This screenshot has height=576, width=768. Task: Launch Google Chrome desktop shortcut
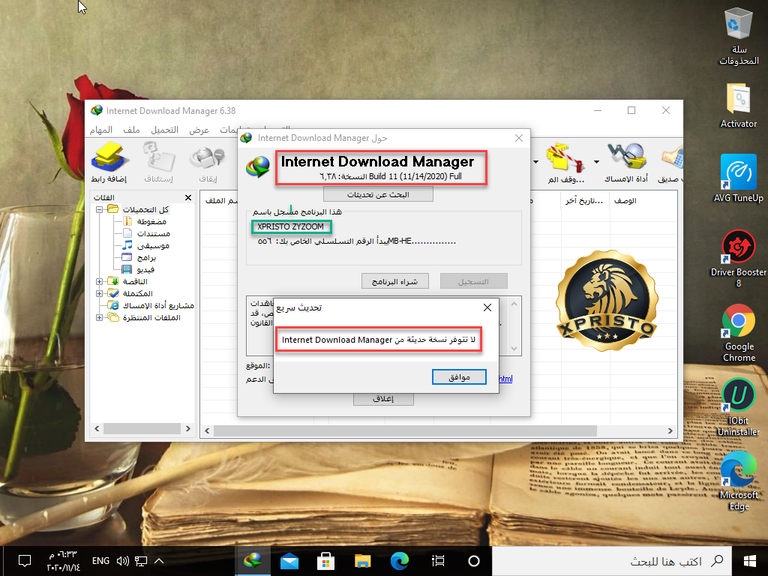pyautogui.click(x=739, y=333)
